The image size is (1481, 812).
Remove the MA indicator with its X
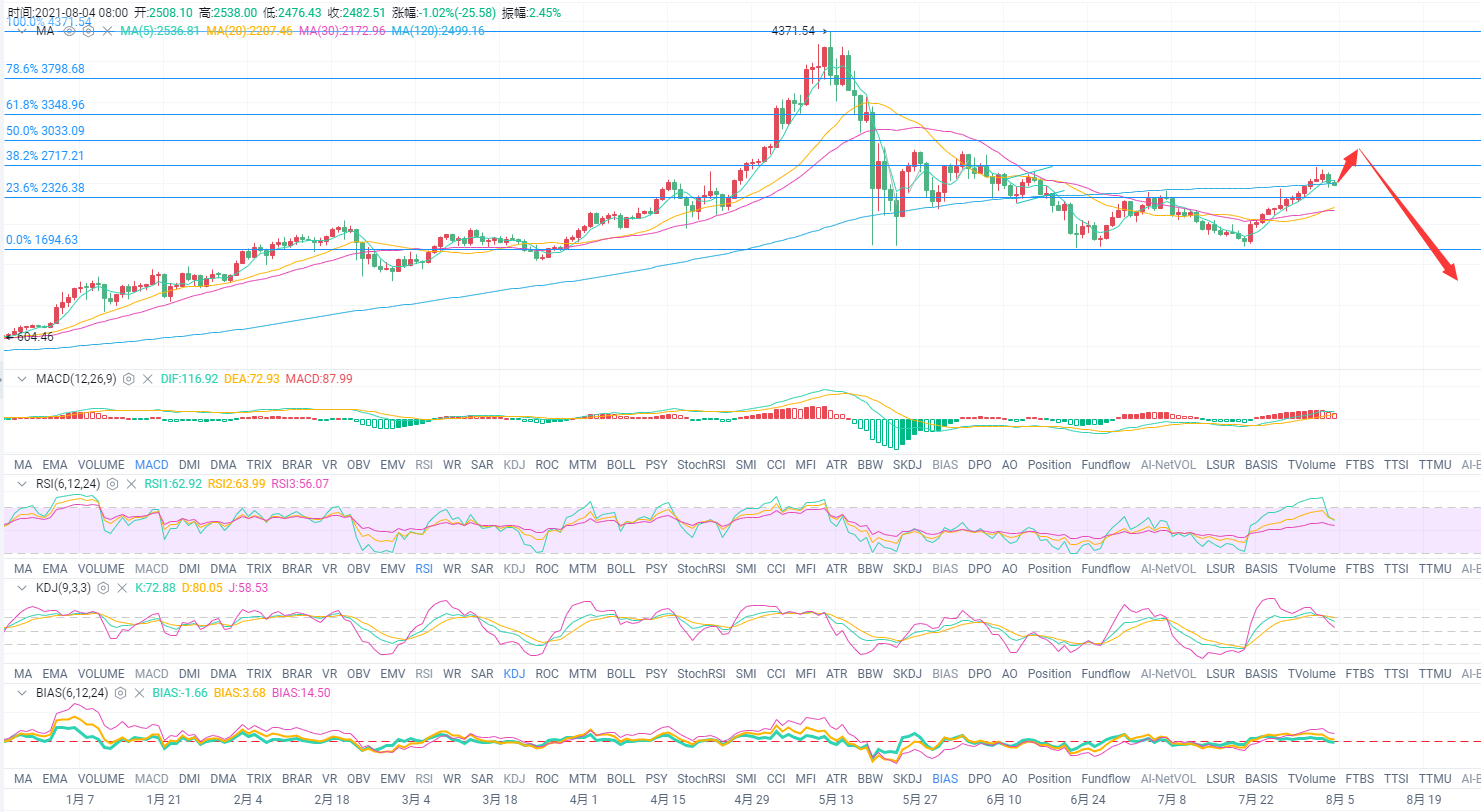coord(107,31)
